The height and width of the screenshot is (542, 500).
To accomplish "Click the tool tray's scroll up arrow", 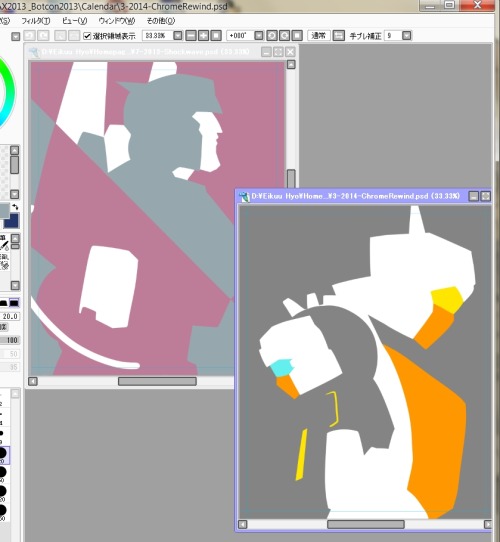I will [15, 238].
